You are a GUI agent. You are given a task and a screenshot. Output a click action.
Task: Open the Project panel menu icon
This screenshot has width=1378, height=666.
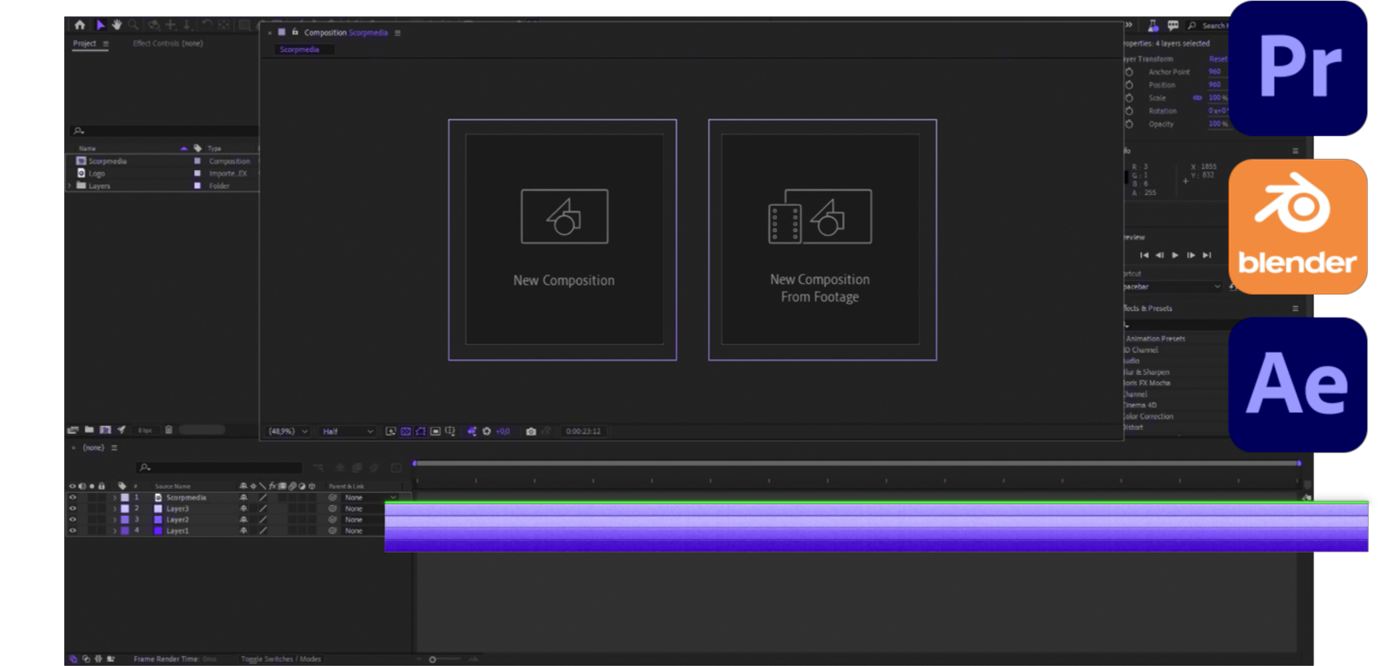107,44
